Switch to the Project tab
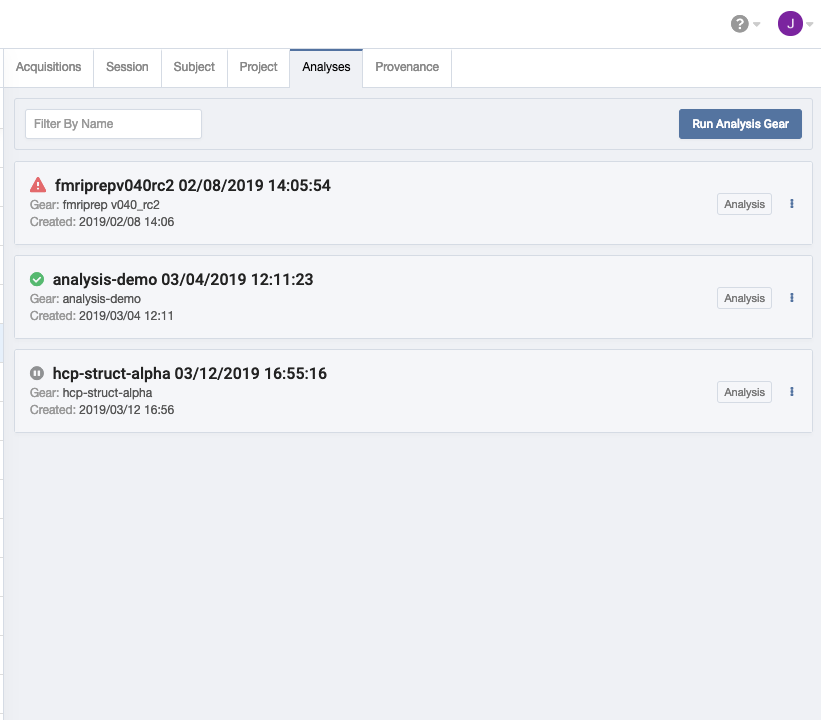Screen dimensions: 821x720 click(258, 68)
